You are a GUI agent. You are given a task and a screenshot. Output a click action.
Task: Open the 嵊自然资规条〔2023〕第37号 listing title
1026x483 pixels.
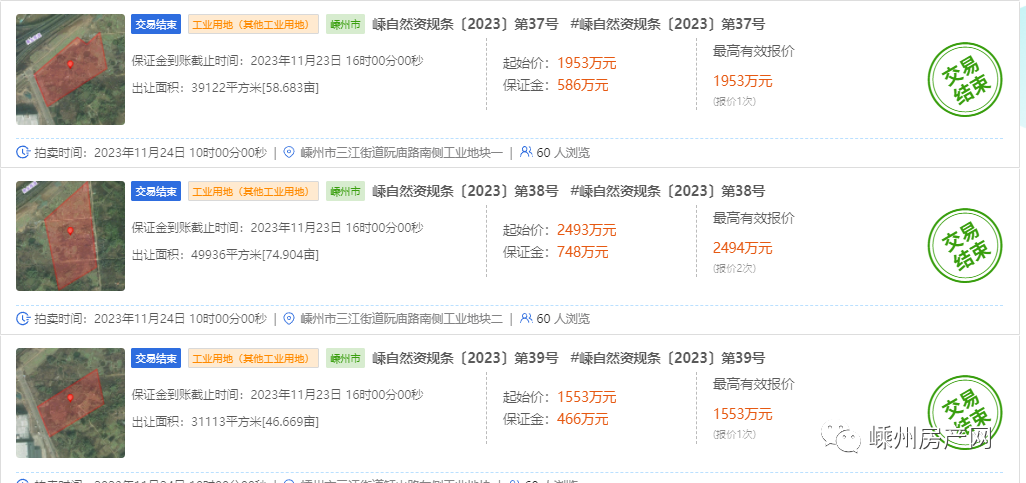coord(465,24)
